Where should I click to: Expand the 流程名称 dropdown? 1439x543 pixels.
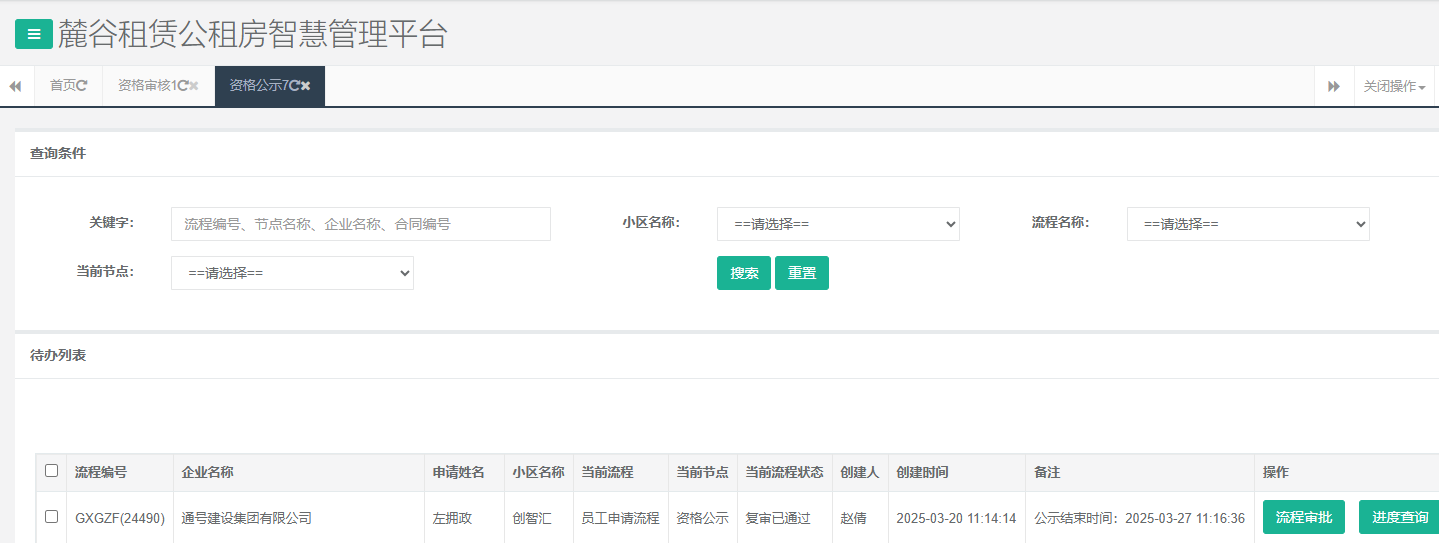pyautogui.click(x=1247, y=224)
